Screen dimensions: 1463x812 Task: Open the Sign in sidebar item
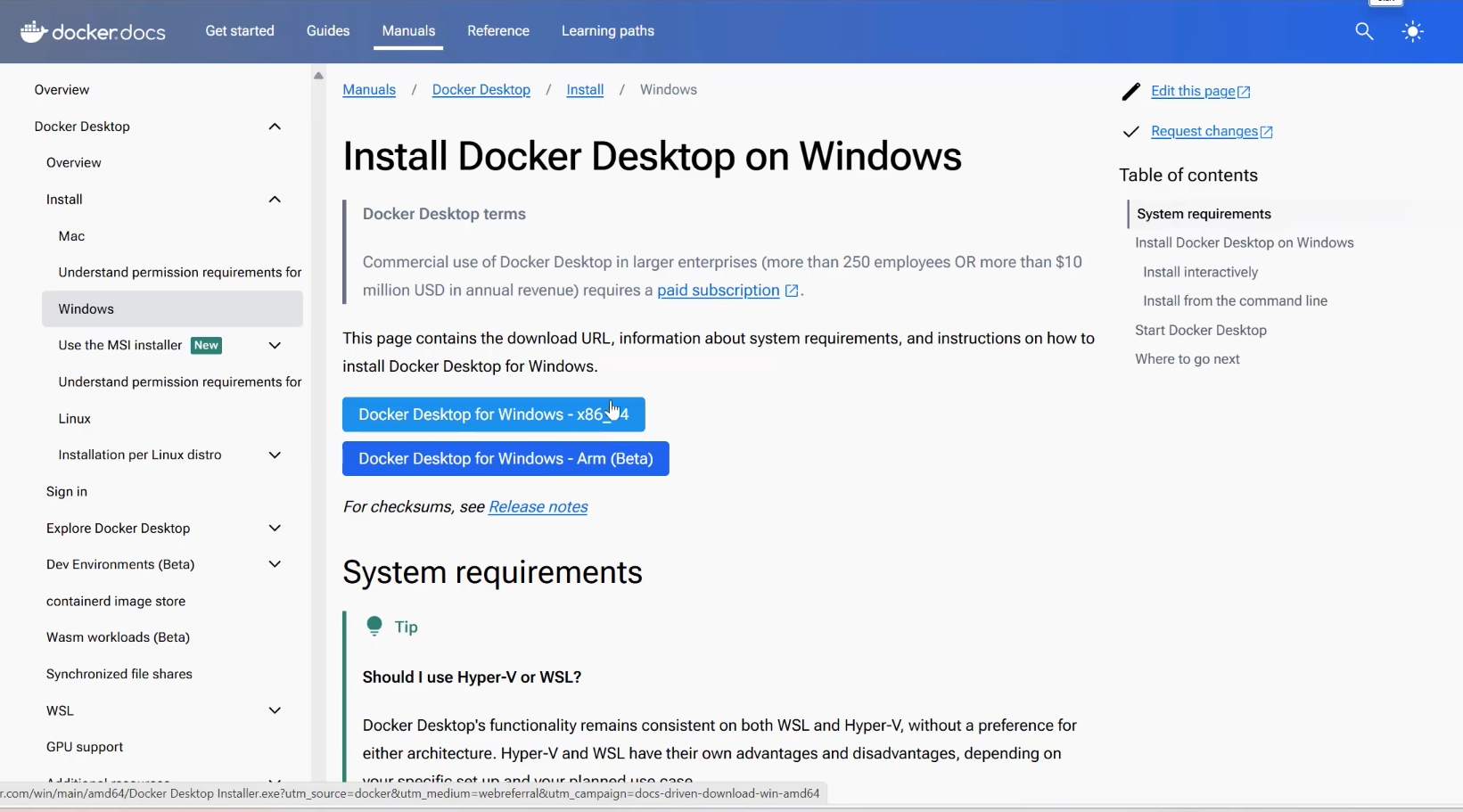pyautogui.click(x=67, y=492)
